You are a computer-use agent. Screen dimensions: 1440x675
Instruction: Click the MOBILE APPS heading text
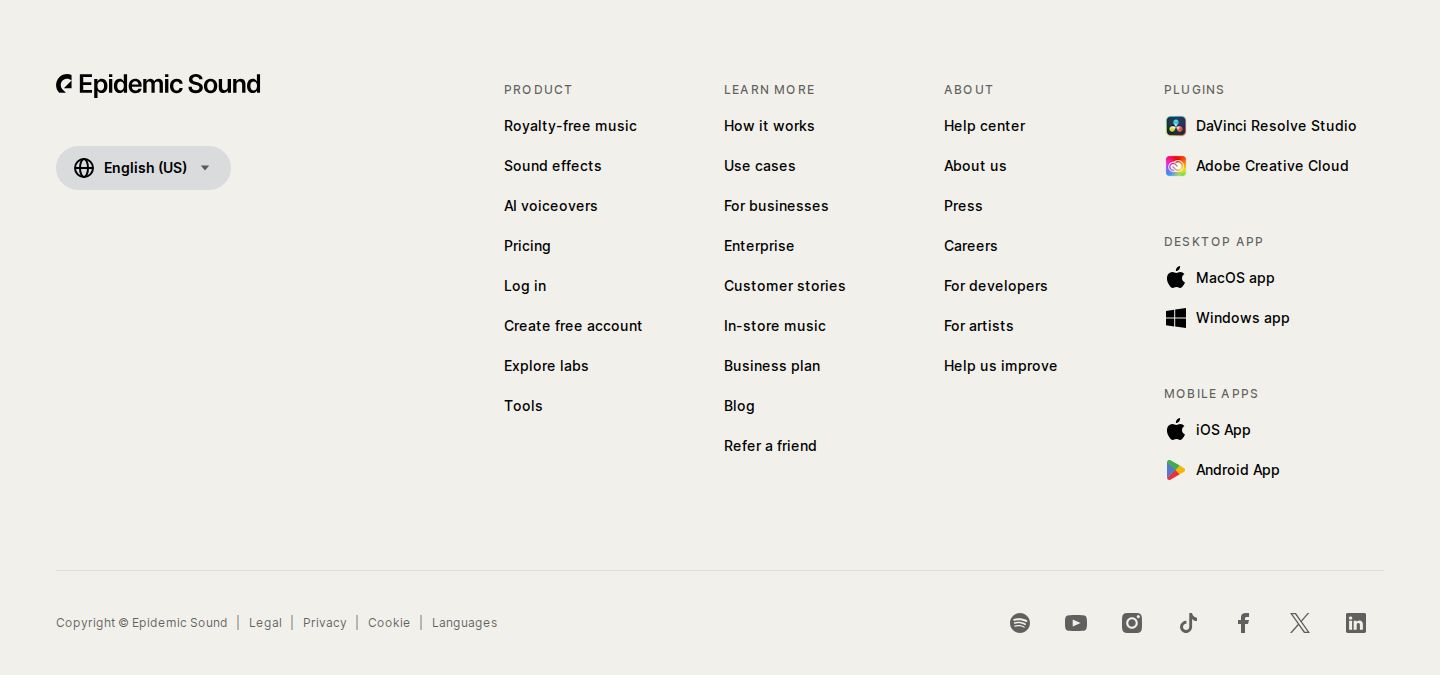(x=1211, y=394)
